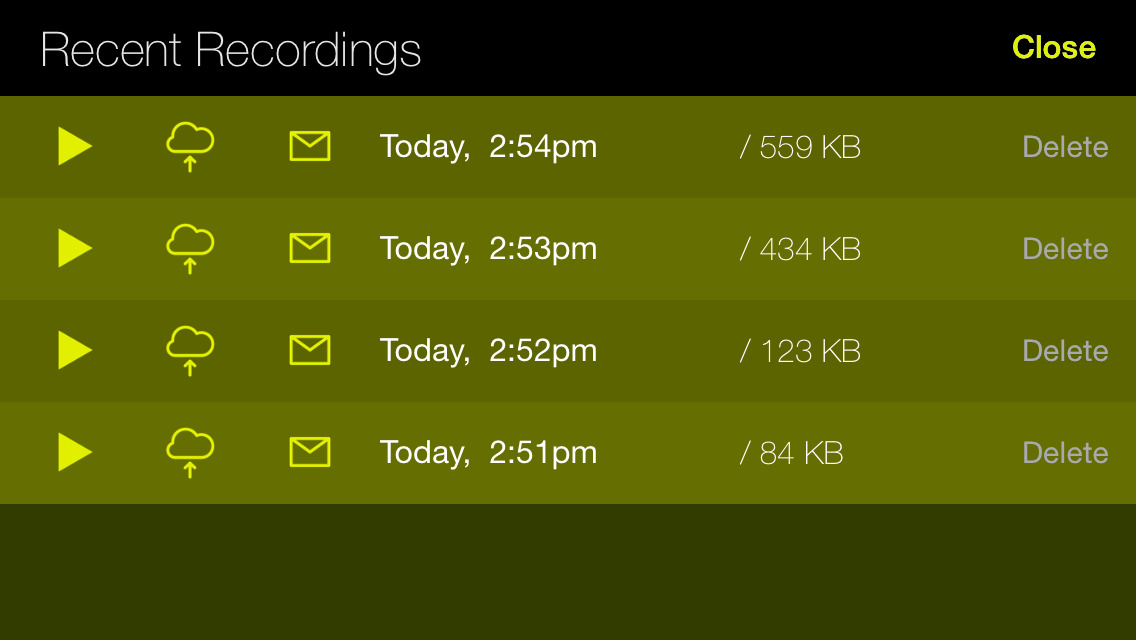1136x640 pixels.
Task: Email the 2:54pm recording
Action: pyautogui.click(x=310, y=146)
